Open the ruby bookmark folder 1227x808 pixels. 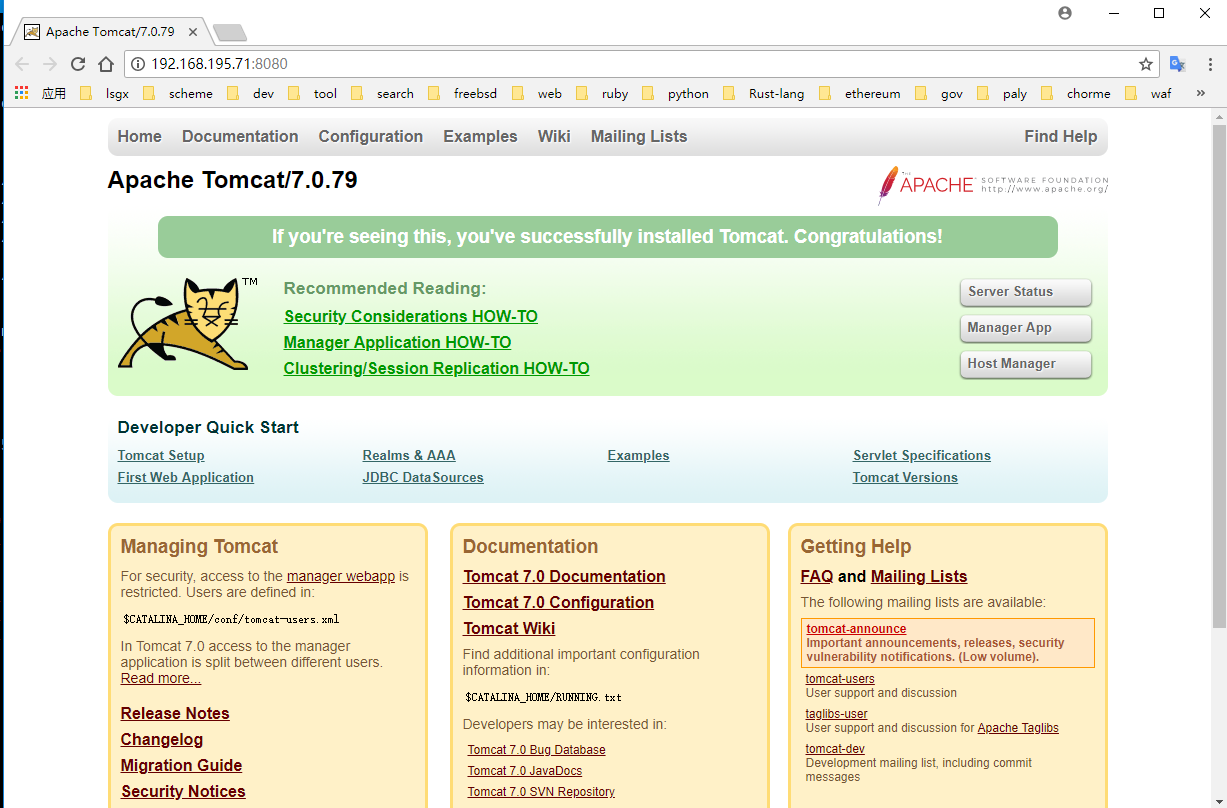coord(602,94)
